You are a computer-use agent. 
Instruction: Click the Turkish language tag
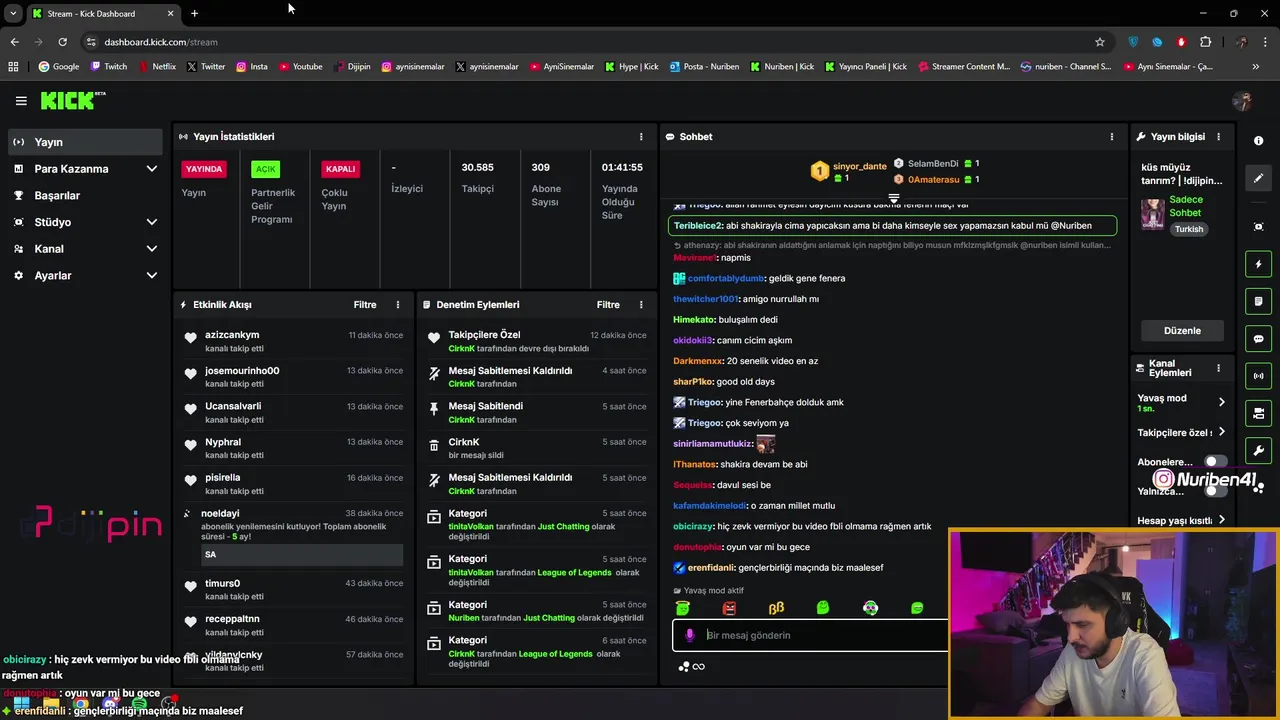[1189, 229]
